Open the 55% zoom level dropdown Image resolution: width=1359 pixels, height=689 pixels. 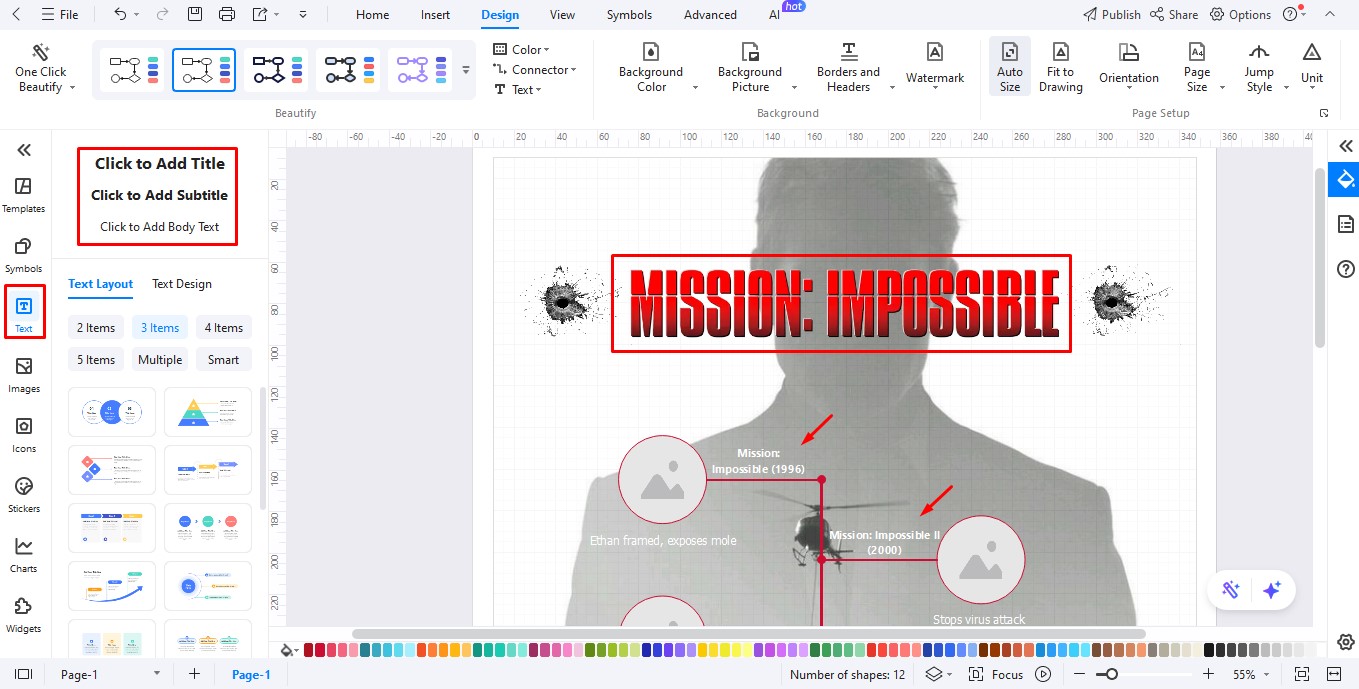tap(1250, 674)
